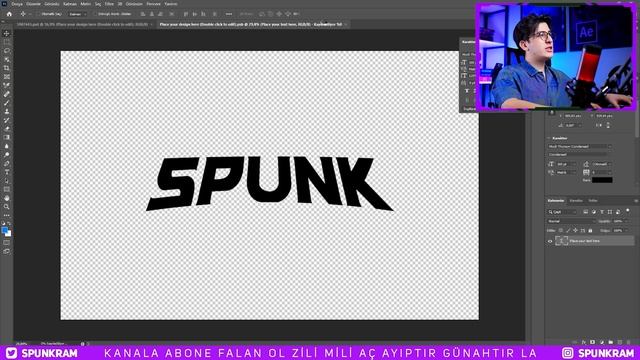The width and height of the screenshot is (640, 360).
Task: Select the Eyedropper tool
Action: coord(7,85)
